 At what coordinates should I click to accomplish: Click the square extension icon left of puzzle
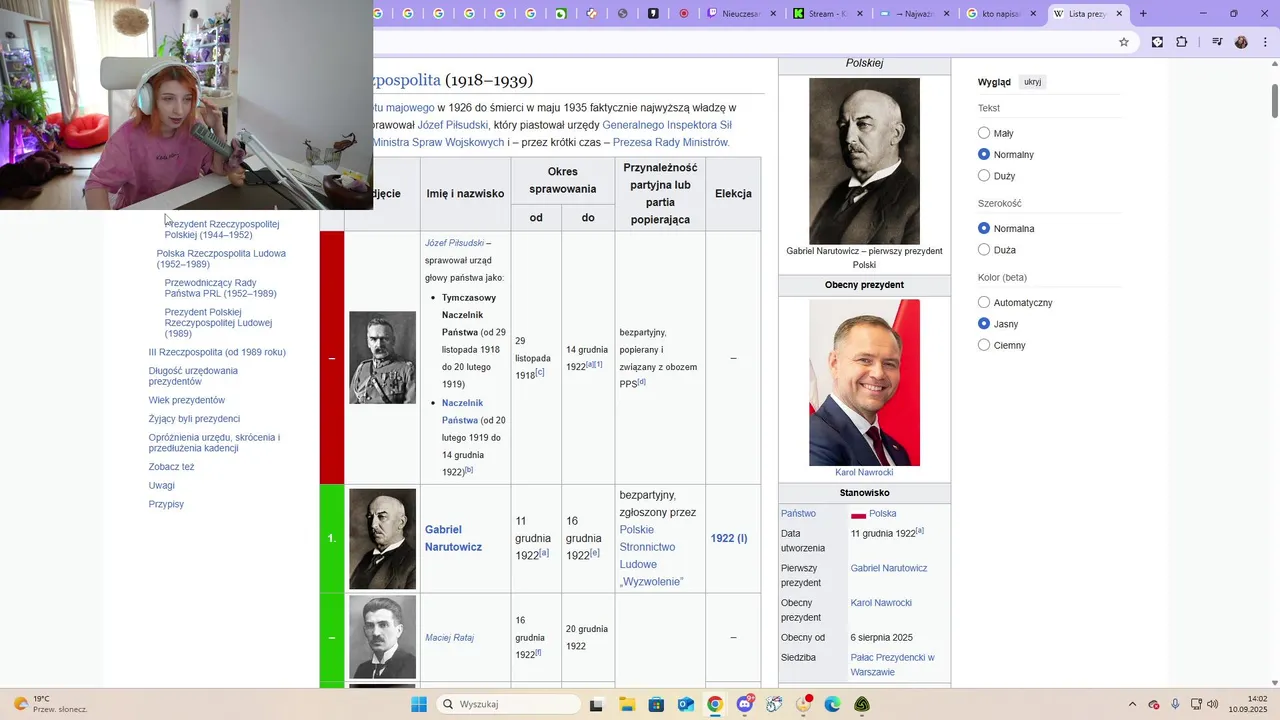click(x=1157, y=42)
